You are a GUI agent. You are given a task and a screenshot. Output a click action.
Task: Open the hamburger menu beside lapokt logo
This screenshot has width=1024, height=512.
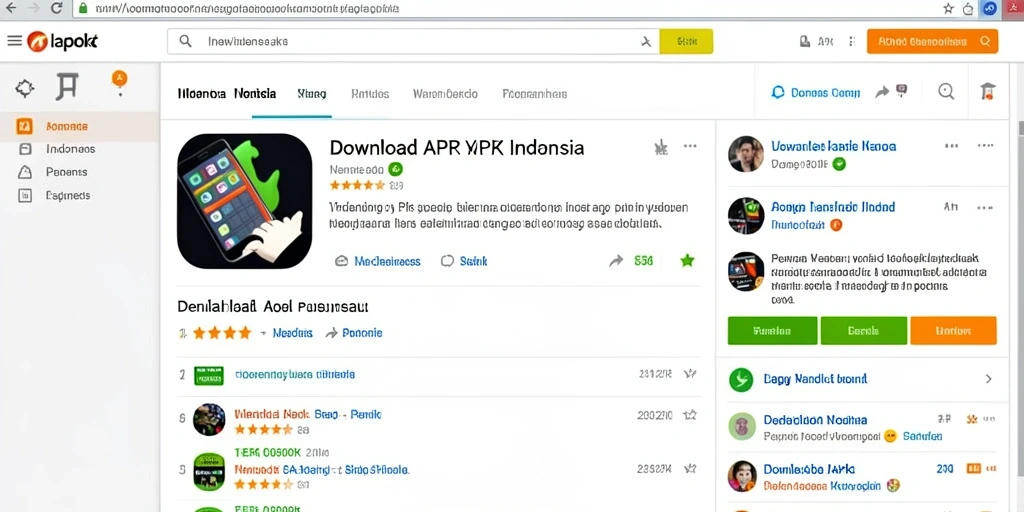click(x=14, y=41)
